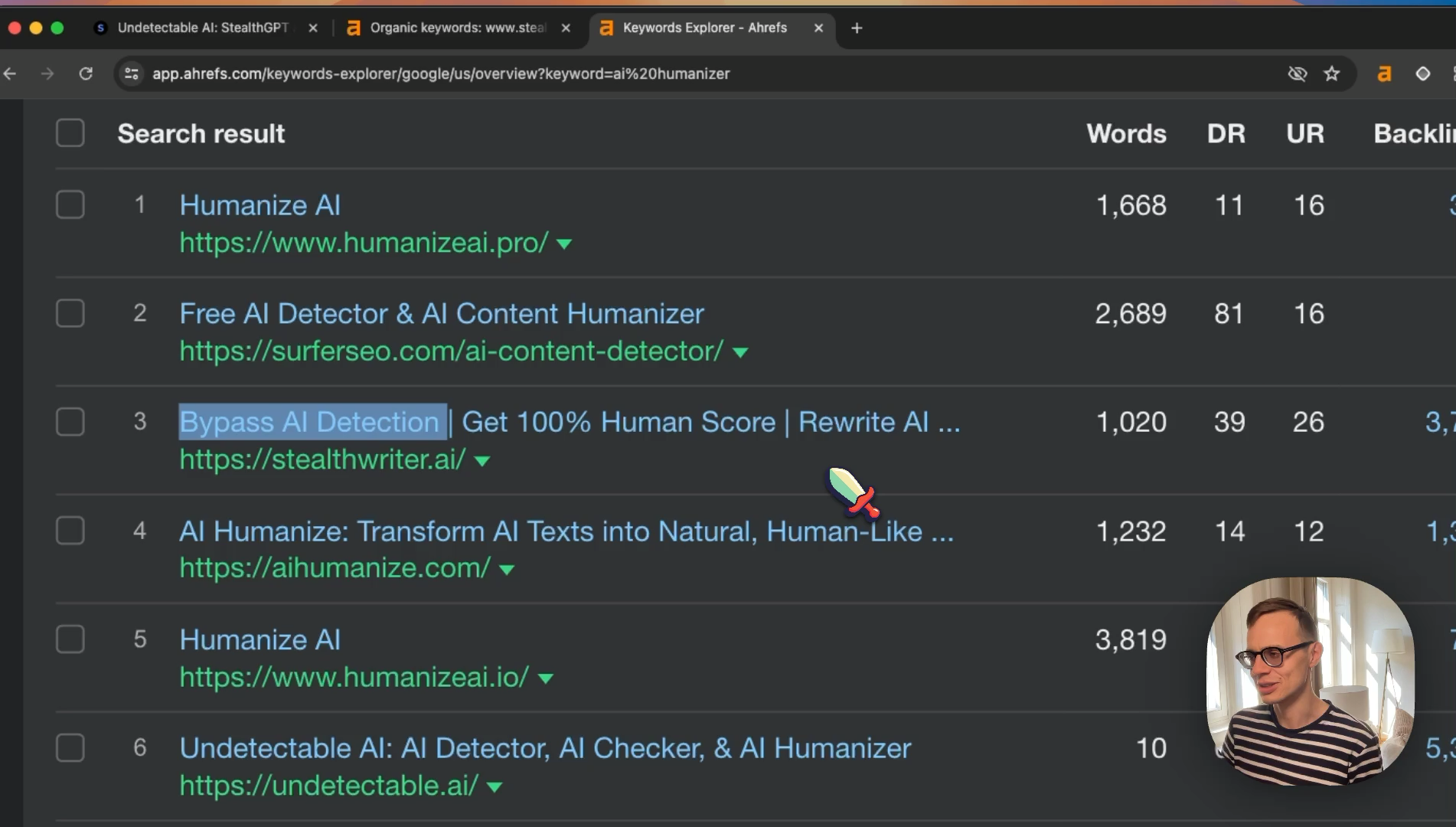Tick the select-all checkbox in table header

click(x=70, y=132)
